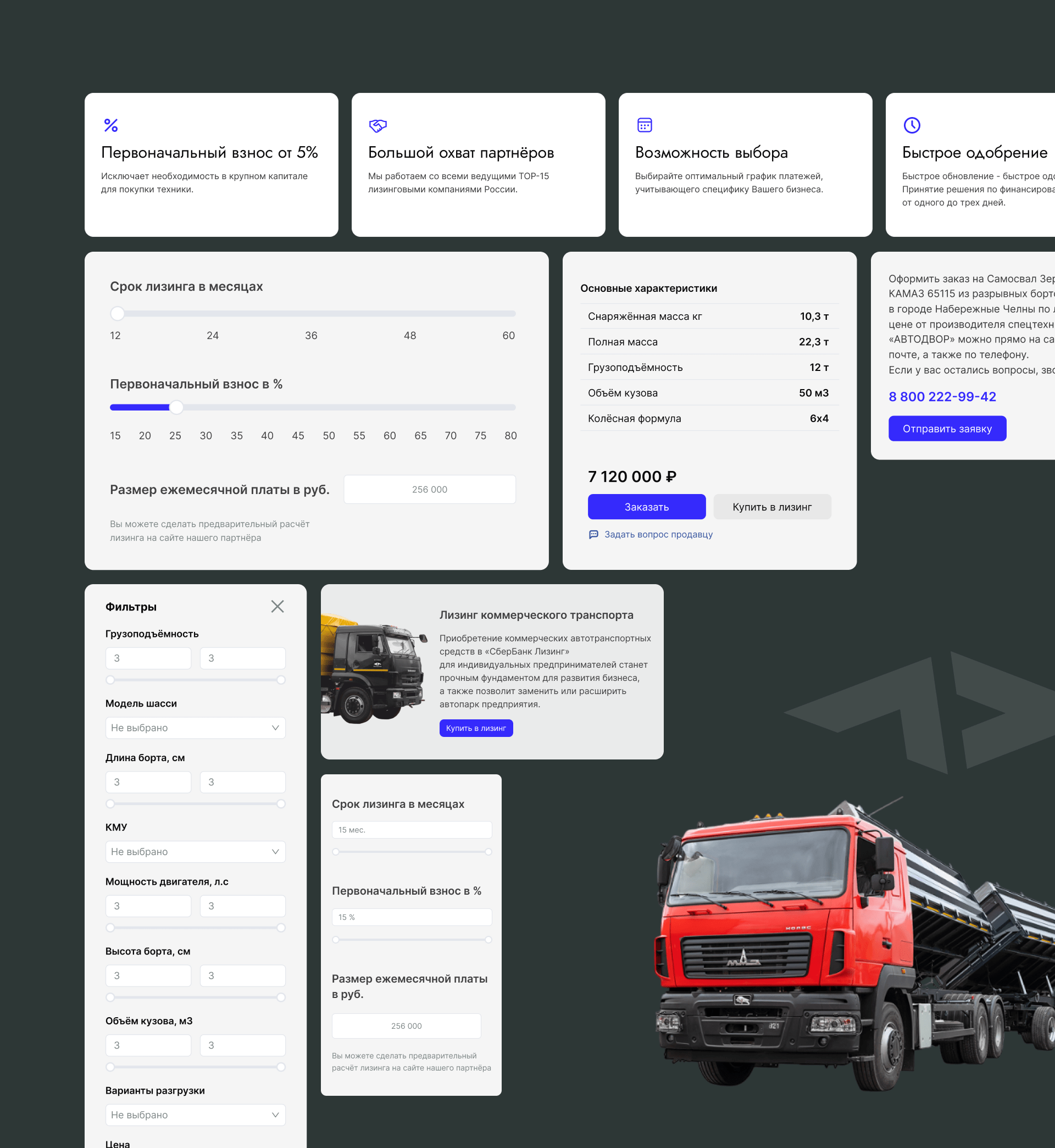Click the 15 мес. leasing term input

coord(411,829)
